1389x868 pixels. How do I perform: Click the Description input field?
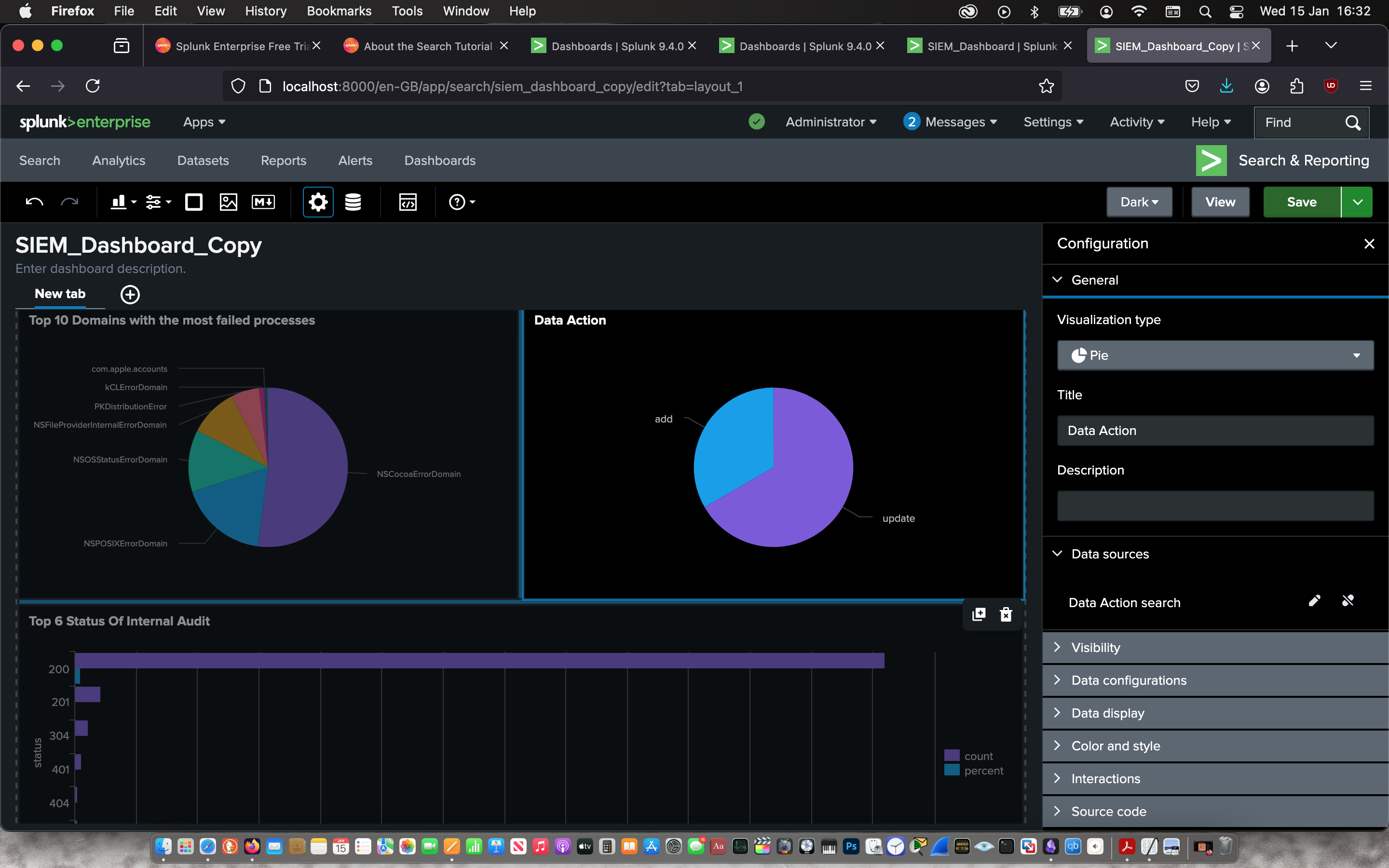[x=1215, y=506]
